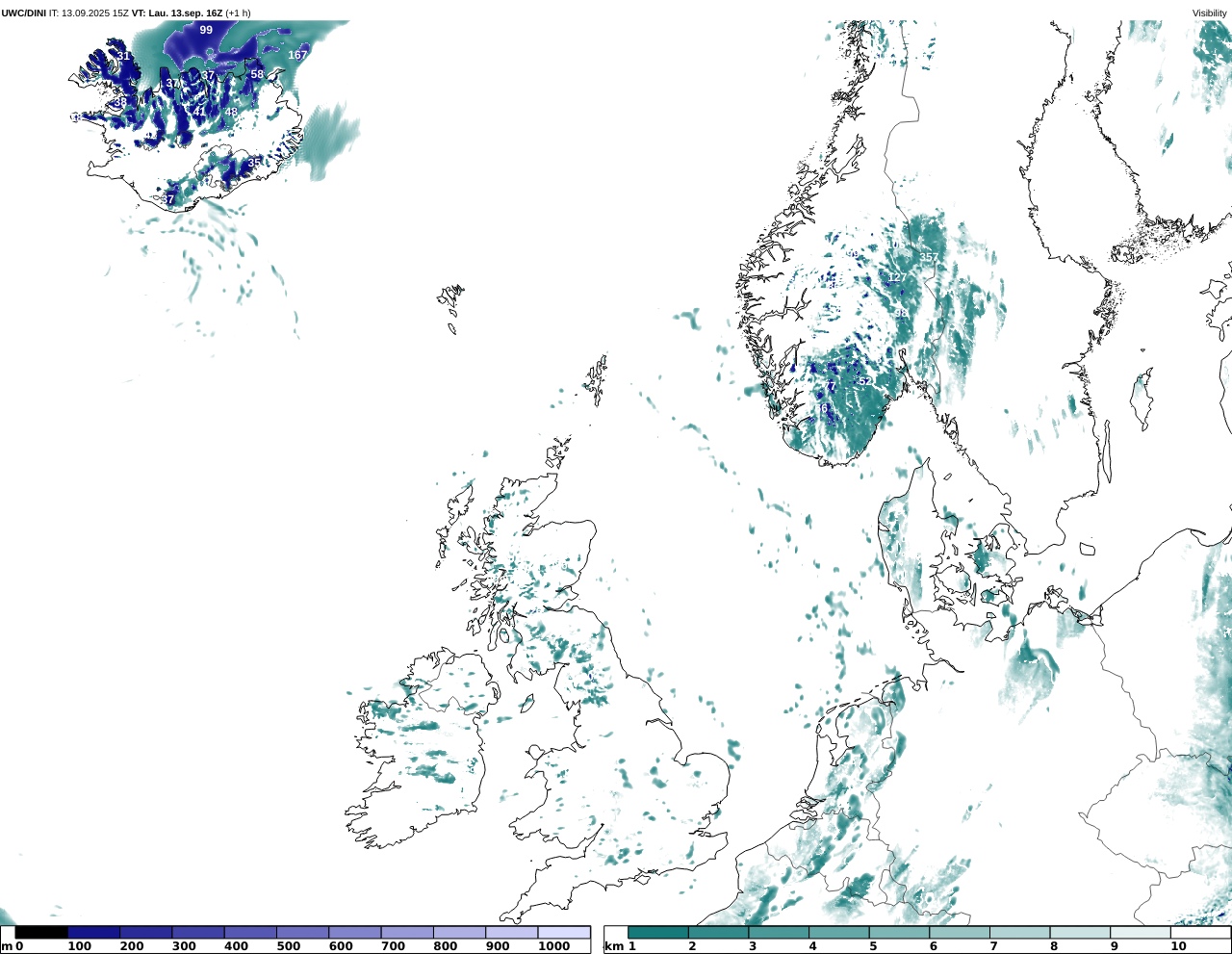Select the 4–5 km legend swatch
Viewport: 1232px width, 954px height.
point(838,932)
